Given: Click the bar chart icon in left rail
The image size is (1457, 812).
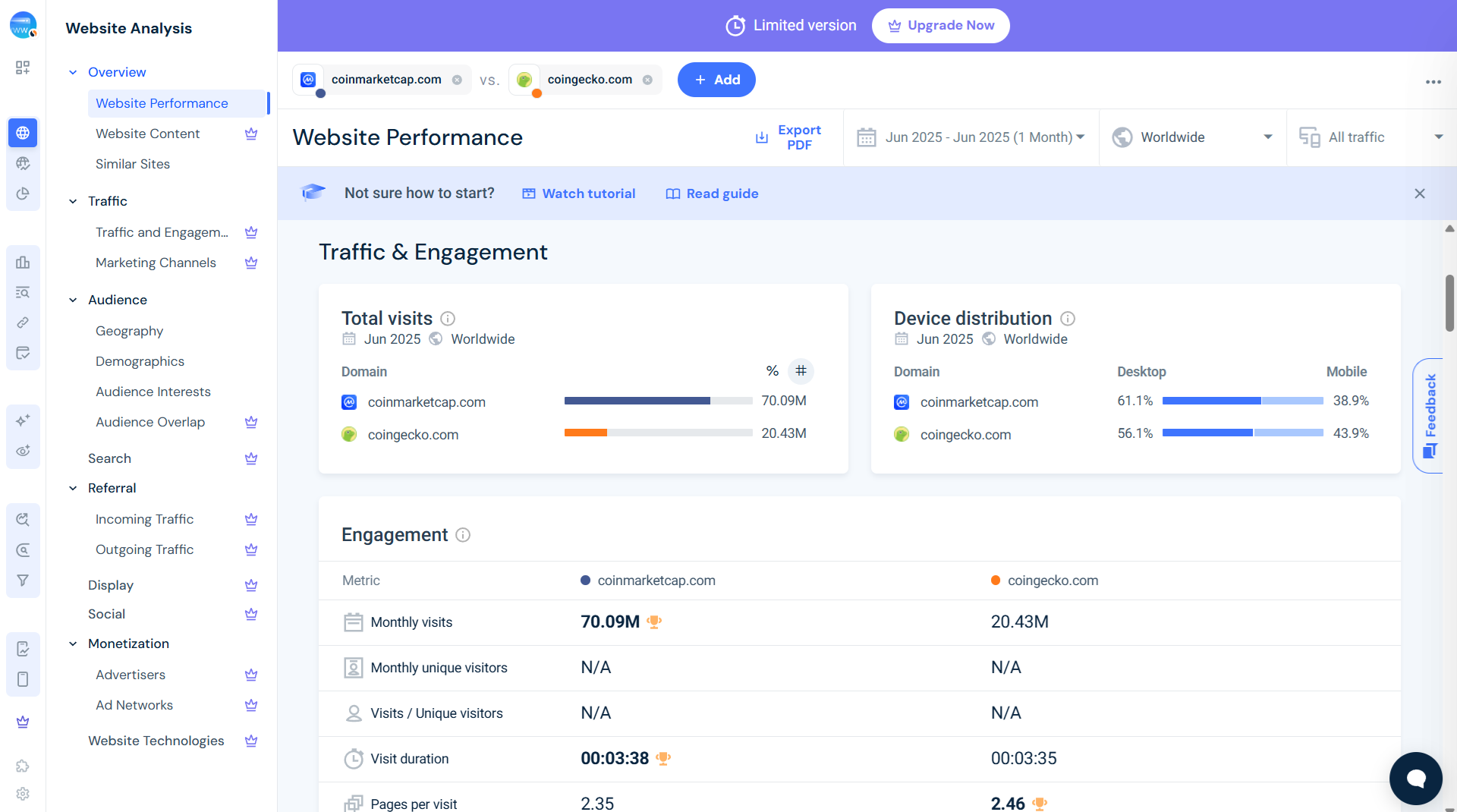Looking at the screenshot, I should tap(23, 263).
